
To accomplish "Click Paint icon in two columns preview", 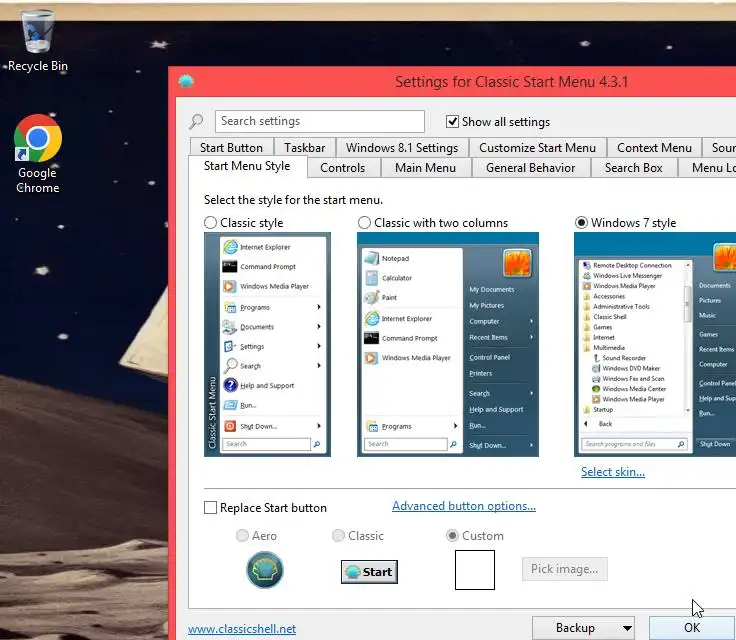I will click(x=371, y=297).
